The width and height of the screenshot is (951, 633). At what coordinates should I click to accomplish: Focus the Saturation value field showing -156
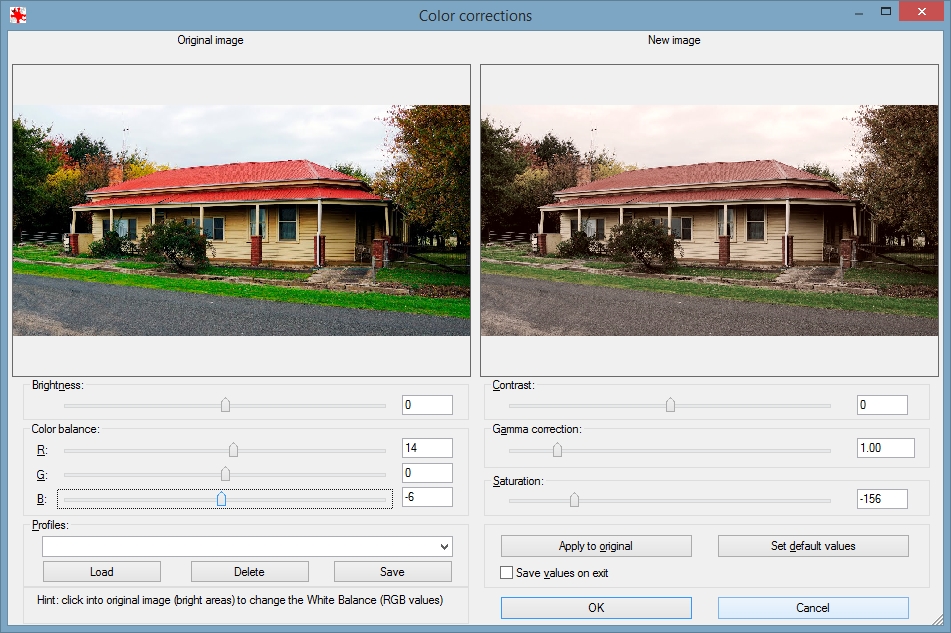pyautogui.click(x=881, y=498)
